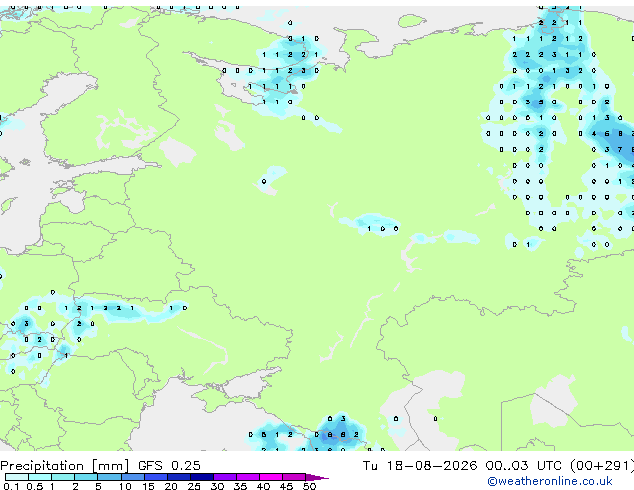Click the GFS 0.25 model label
This screenshot has height=490, width=634.
(x=169, y=466)
